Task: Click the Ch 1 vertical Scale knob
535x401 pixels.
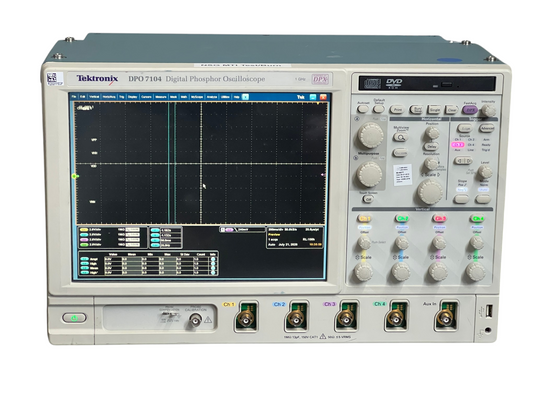Action: (363, 272)
